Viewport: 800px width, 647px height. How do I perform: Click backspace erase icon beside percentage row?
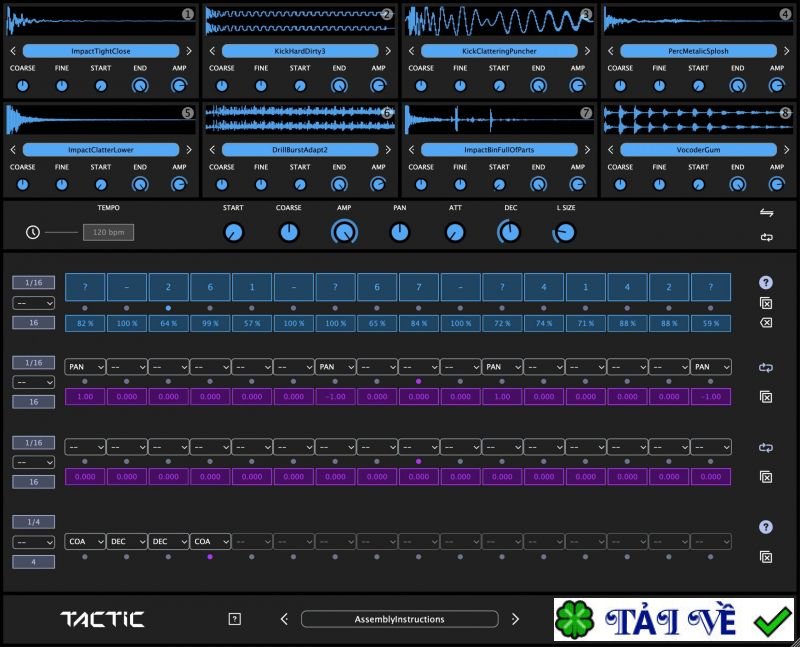(x=766, y=322)
